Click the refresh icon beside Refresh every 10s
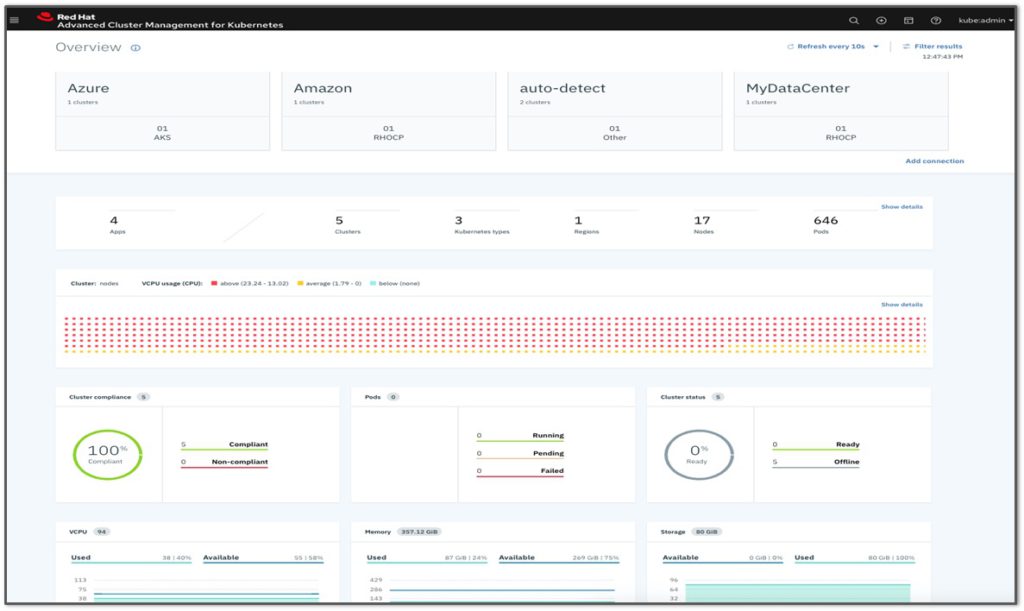1024x611 pixels. click(790, 46)
